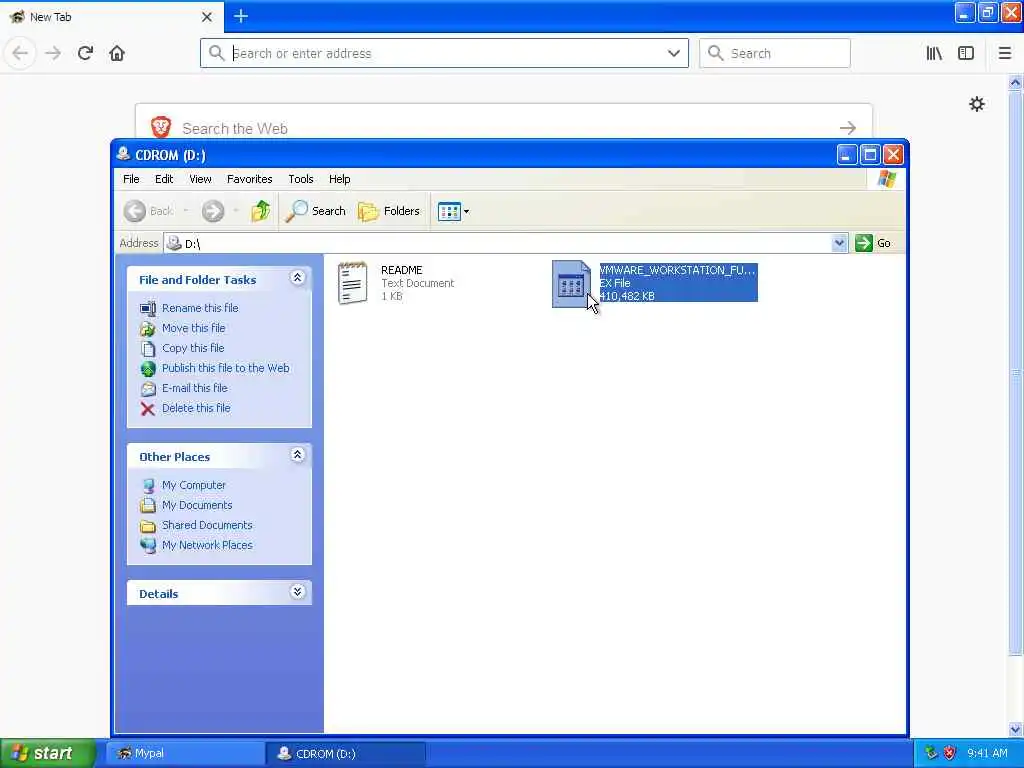
Task: Click the Forward arrow in CDROM Explorer toolbar
Action: point(213,211)
